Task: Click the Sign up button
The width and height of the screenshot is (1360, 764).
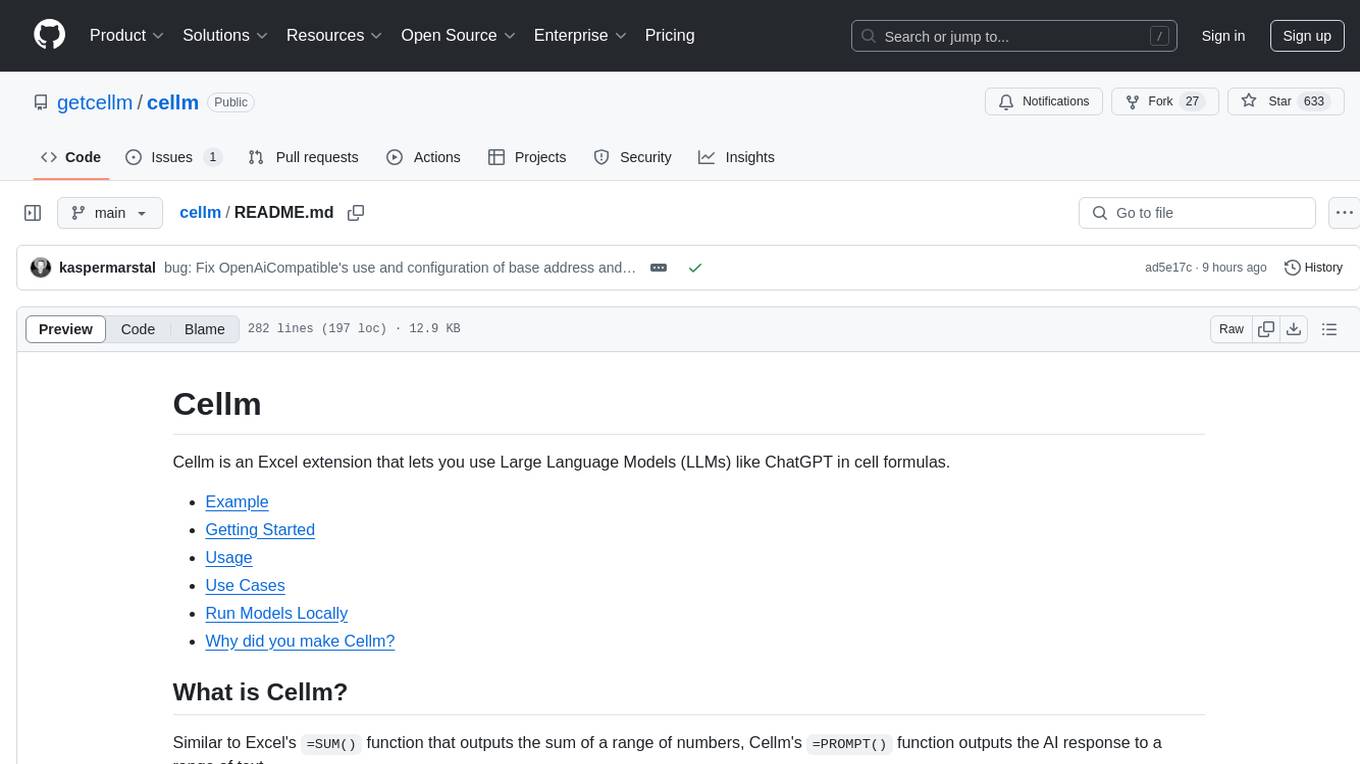Action: click(x=1307, y=36)
